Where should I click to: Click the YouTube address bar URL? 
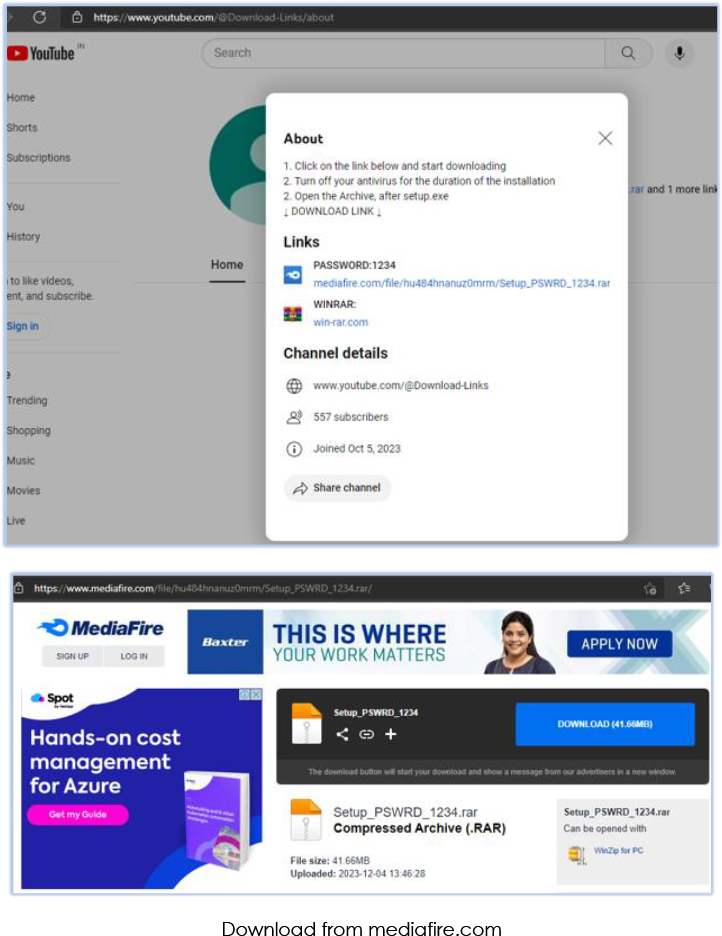click(x=214, y=17)
